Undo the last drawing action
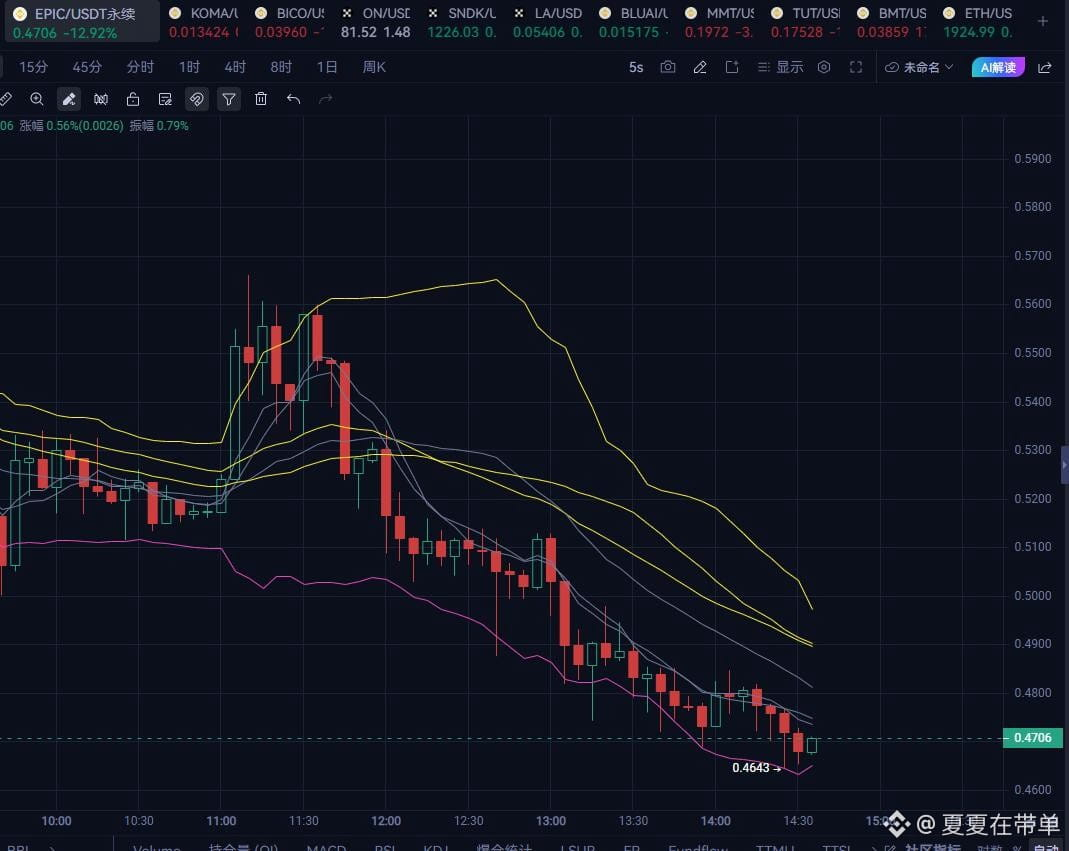The image size is (1069, 851). 293,100
